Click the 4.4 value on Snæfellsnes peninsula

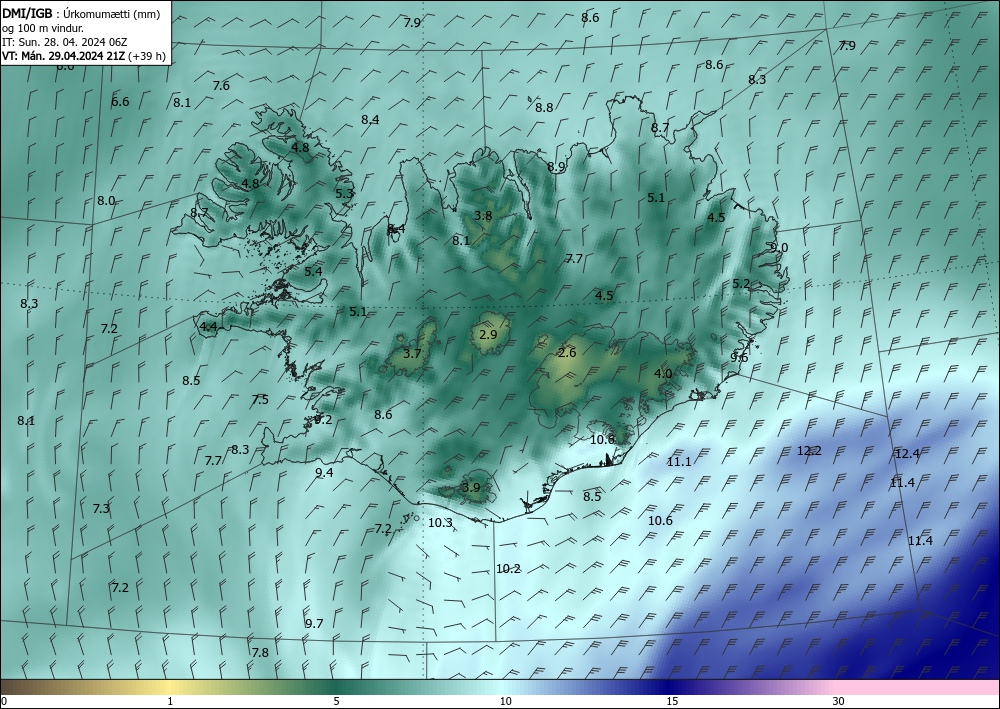click(209, 327)
